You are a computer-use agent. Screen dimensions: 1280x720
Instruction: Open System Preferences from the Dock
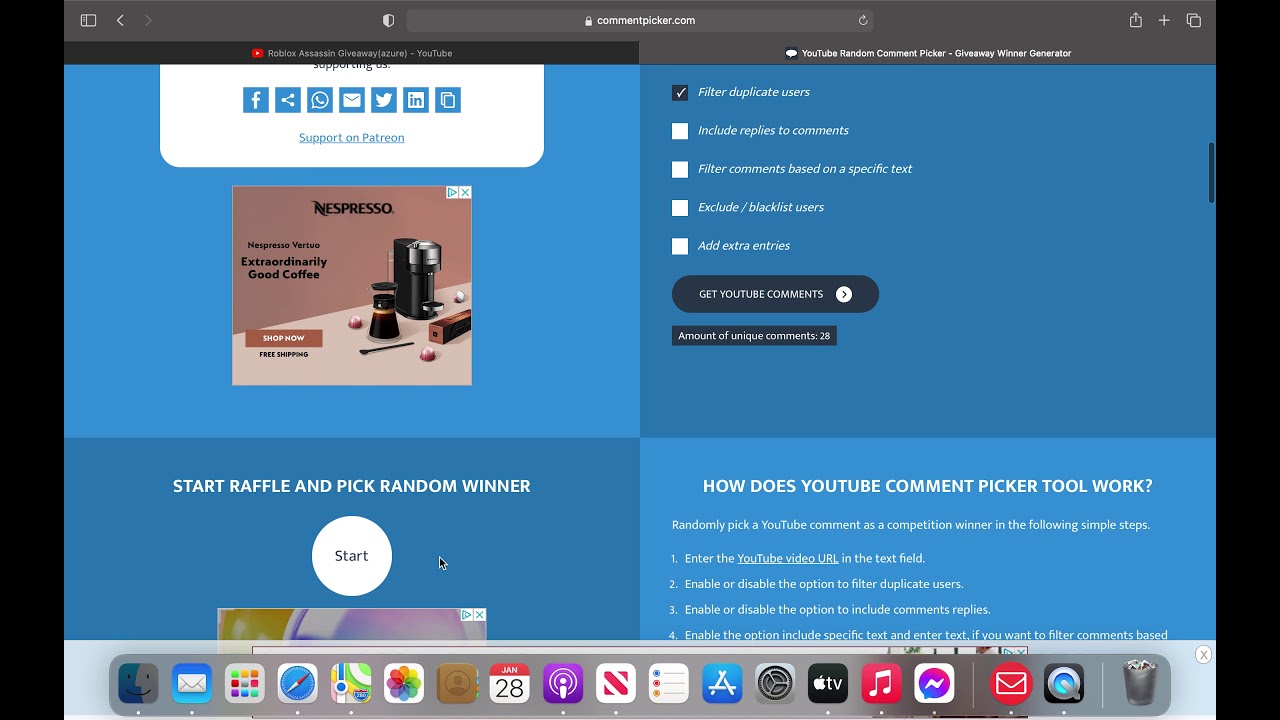tap(775, 684)
